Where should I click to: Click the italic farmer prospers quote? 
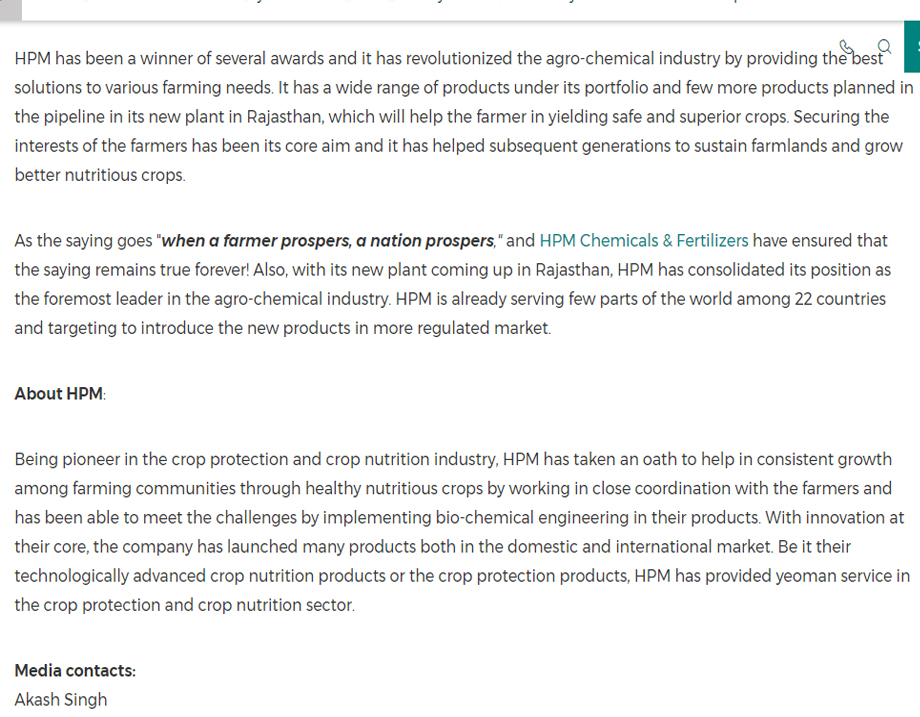click(328, 241)
